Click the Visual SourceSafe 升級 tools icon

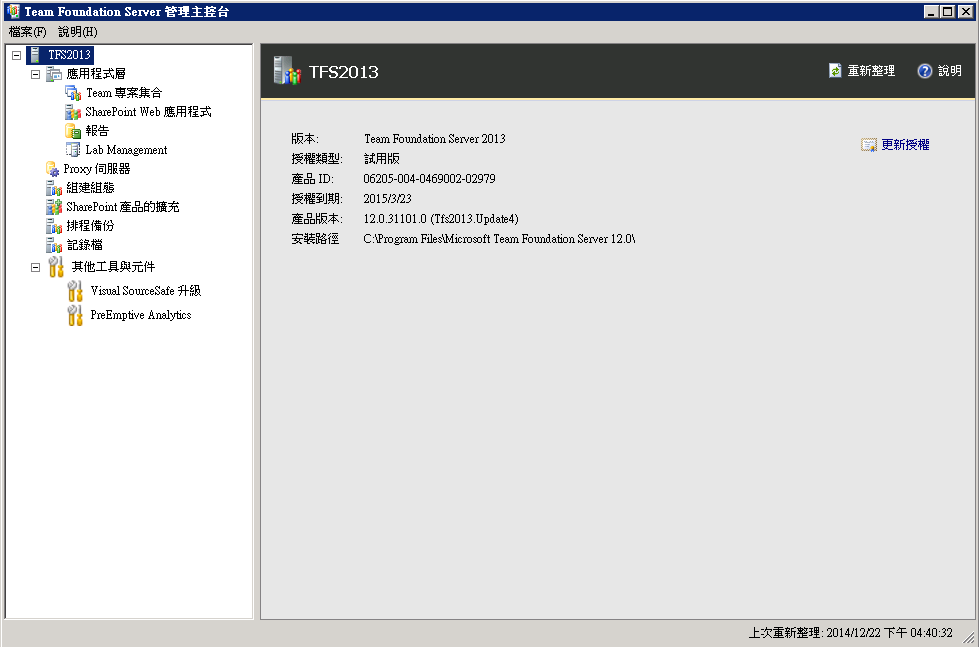(75, 291)
